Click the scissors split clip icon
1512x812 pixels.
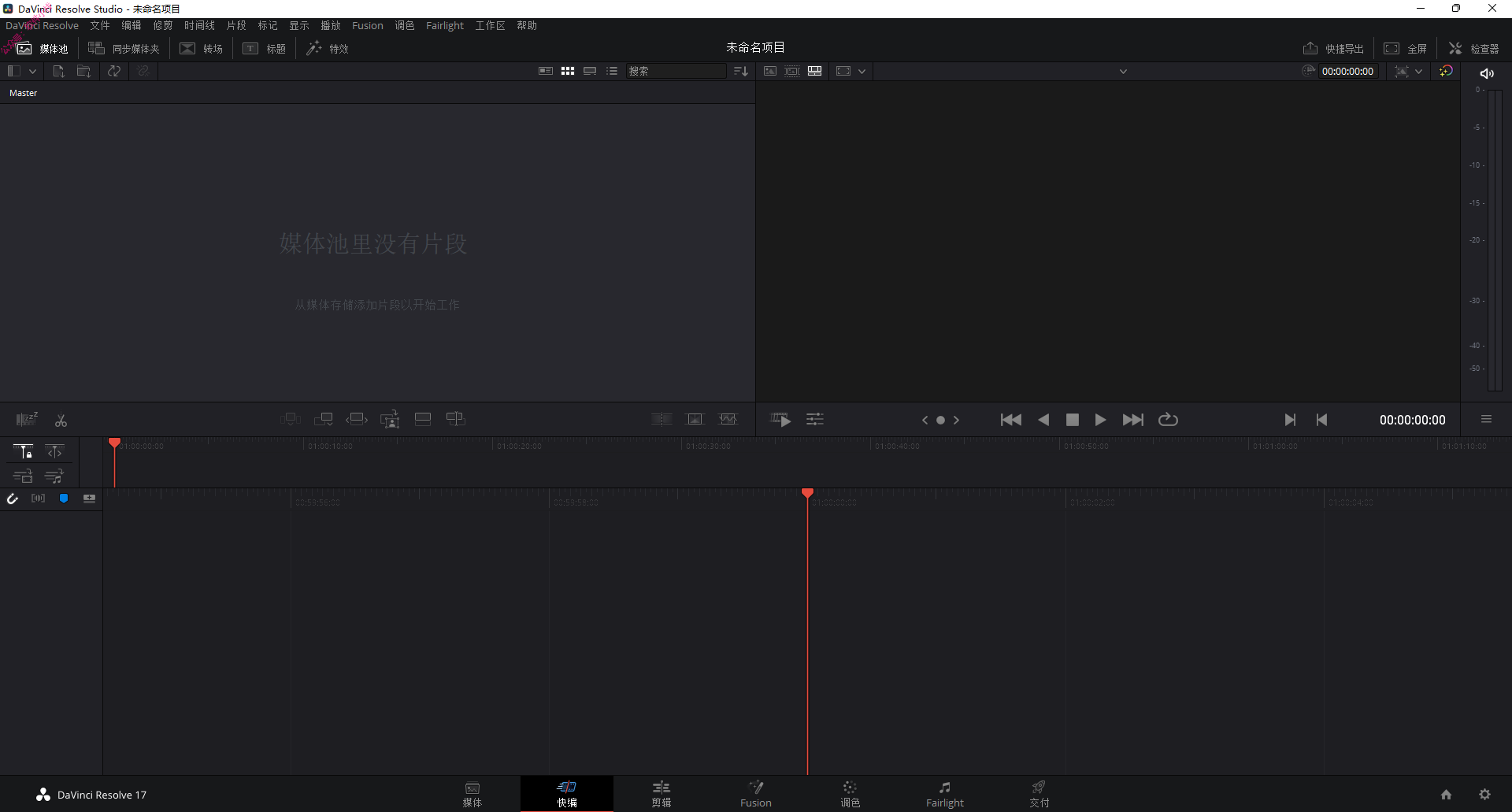click(61, 421)
